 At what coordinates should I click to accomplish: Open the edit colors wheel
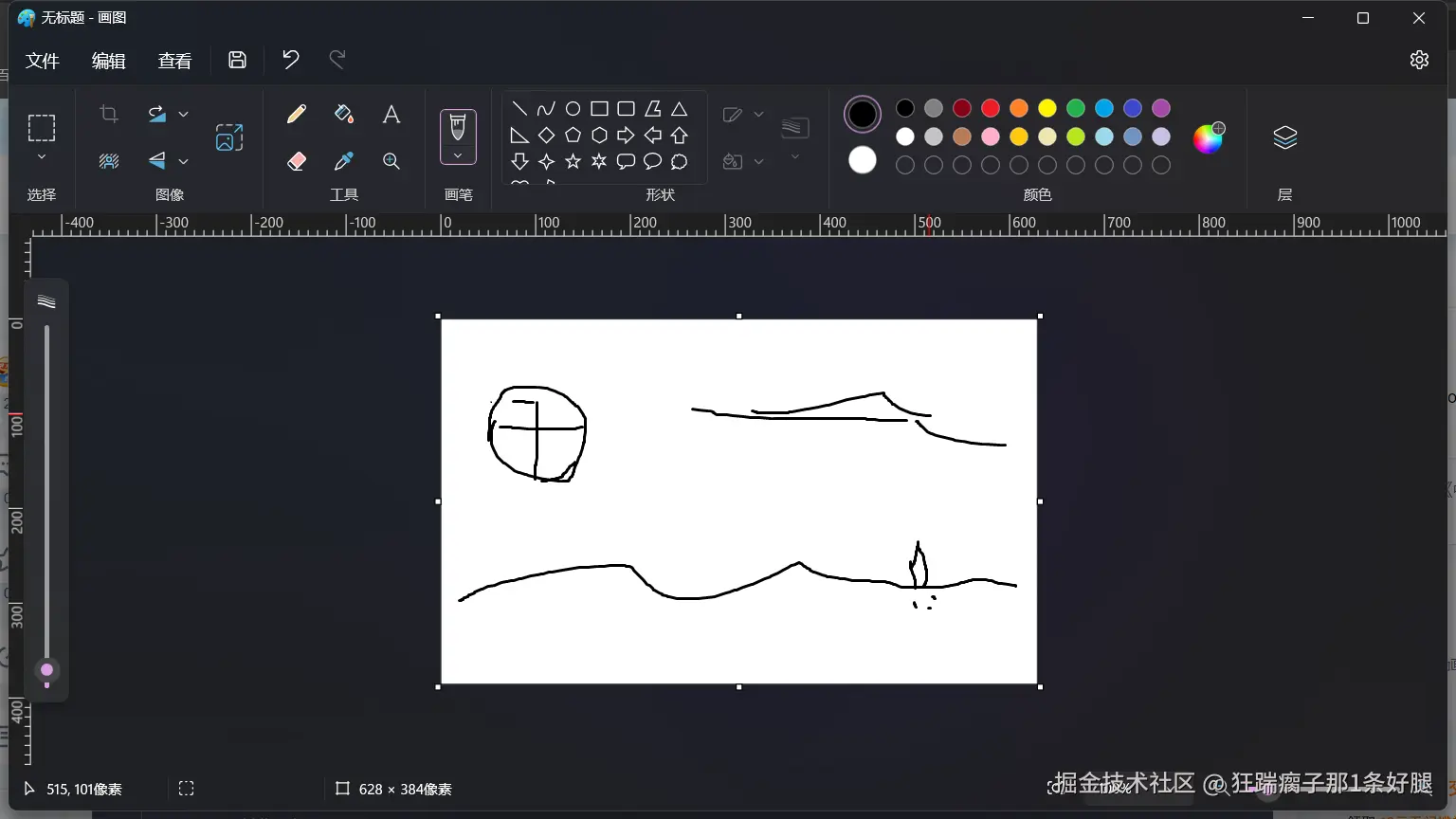1208,138
